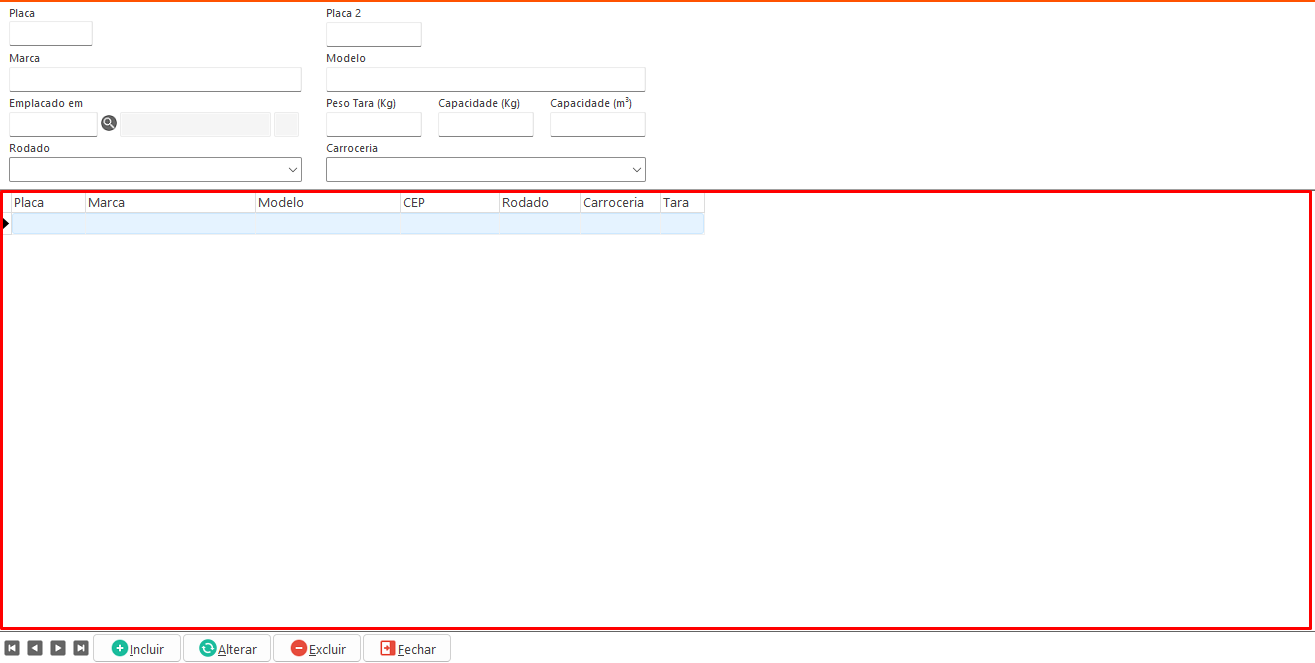Click into the Placa 2 field
The image size is (1315, 663).
[373, 34]
